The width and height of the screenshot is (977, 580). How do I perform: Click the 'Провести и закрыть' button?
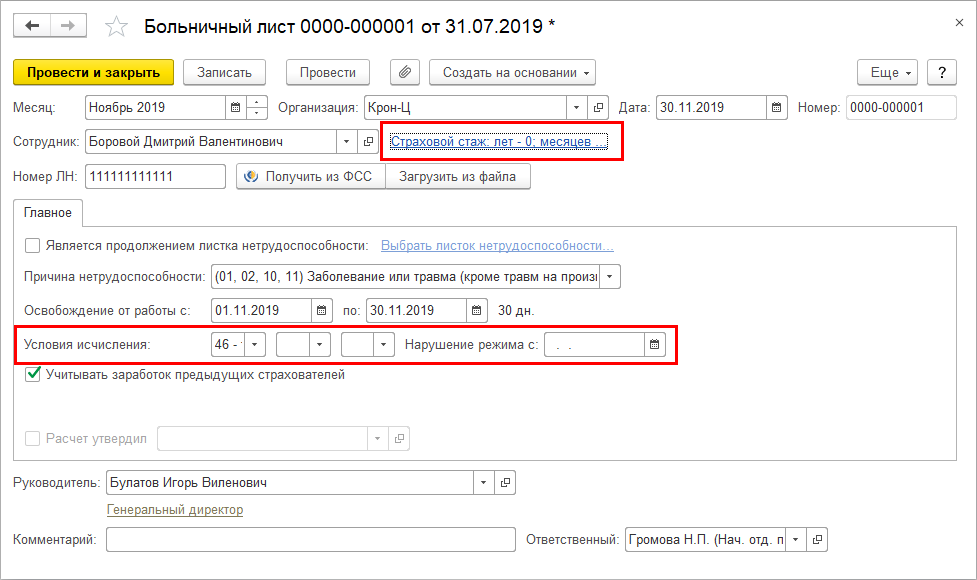pos(93,72)
